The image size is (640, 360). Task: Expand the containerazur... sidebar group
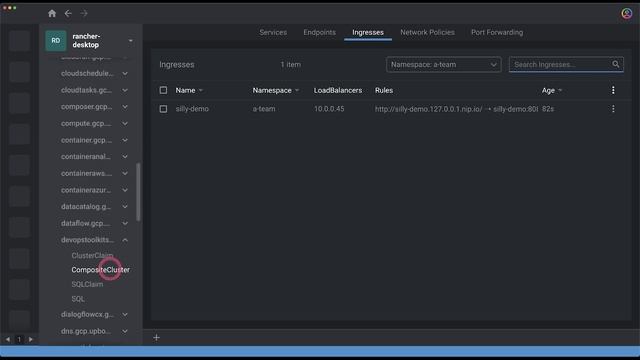pyautogui.click(x=125, y=190)
